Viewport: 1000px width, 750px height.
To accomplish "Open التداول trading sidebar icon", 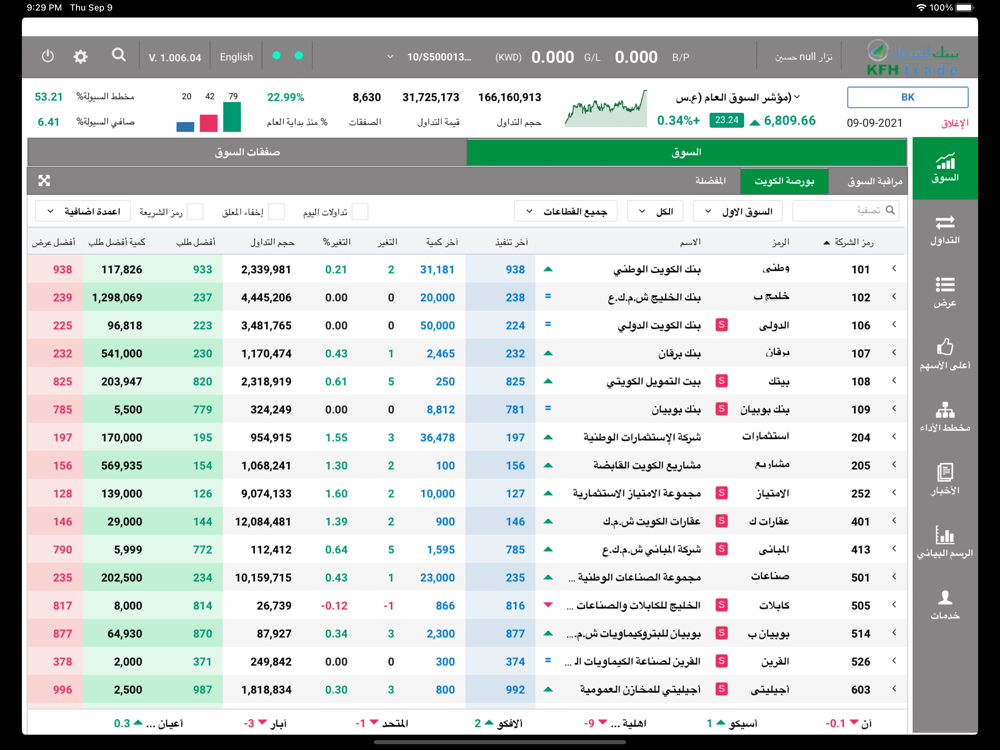I will tap(945, 230).
